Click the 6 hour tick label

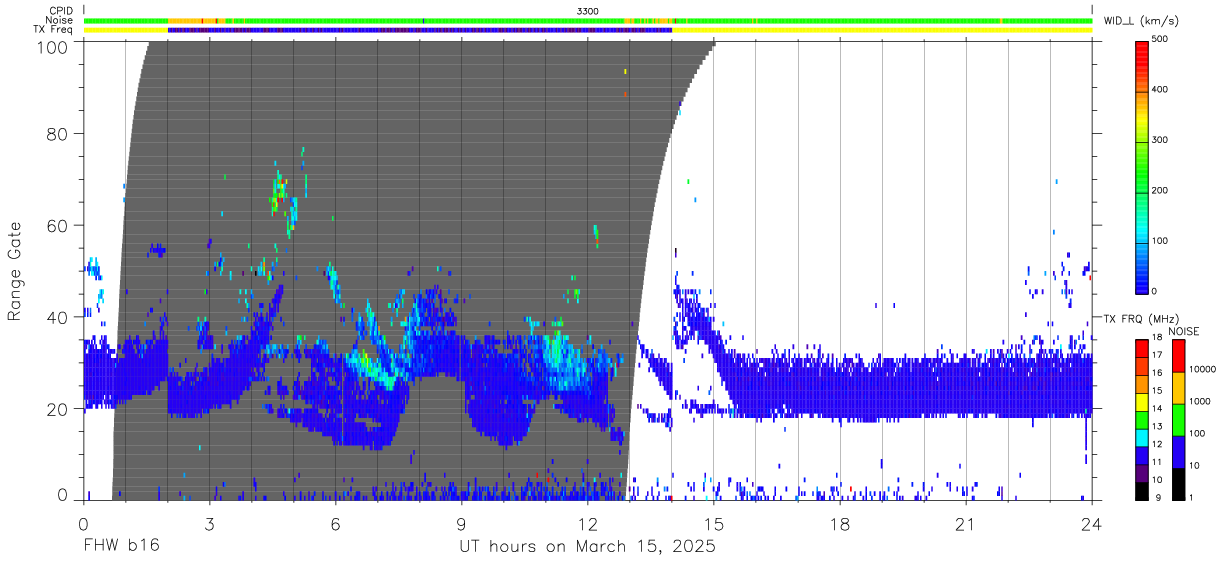335,523
